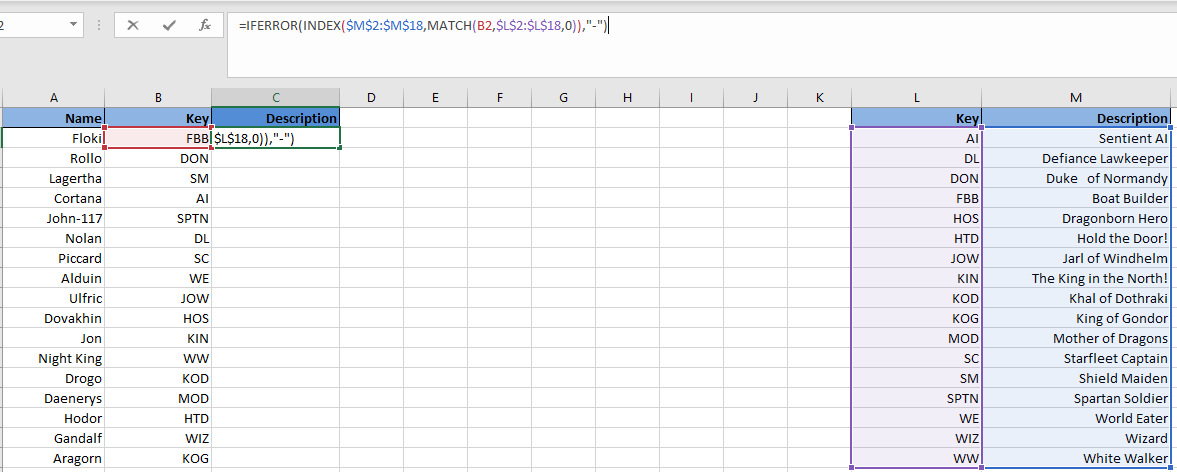Expand the Name Box dropdown arrow
The image size is (1177, 472).
coord(74,25)
